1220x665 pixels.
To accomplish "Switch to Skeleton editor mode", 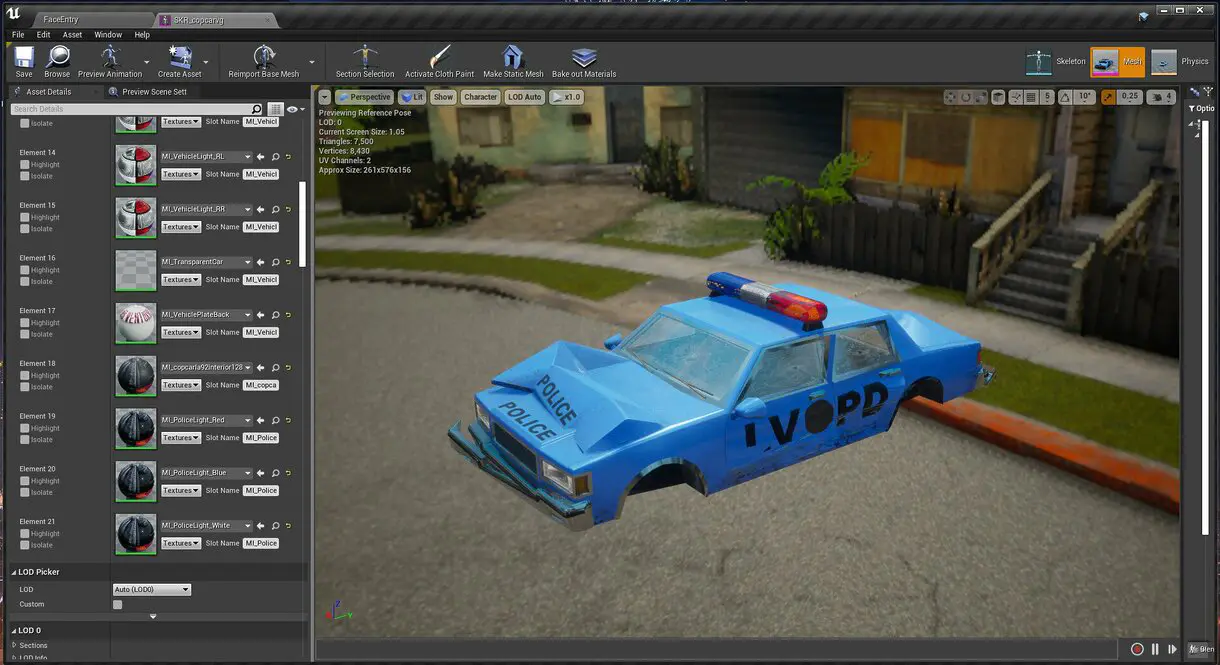I will coord(1056,62).
